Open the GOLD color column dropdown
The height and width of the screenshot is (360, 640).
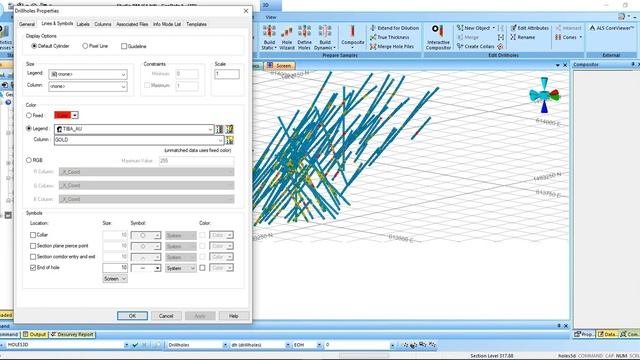[x=139, y=140]
